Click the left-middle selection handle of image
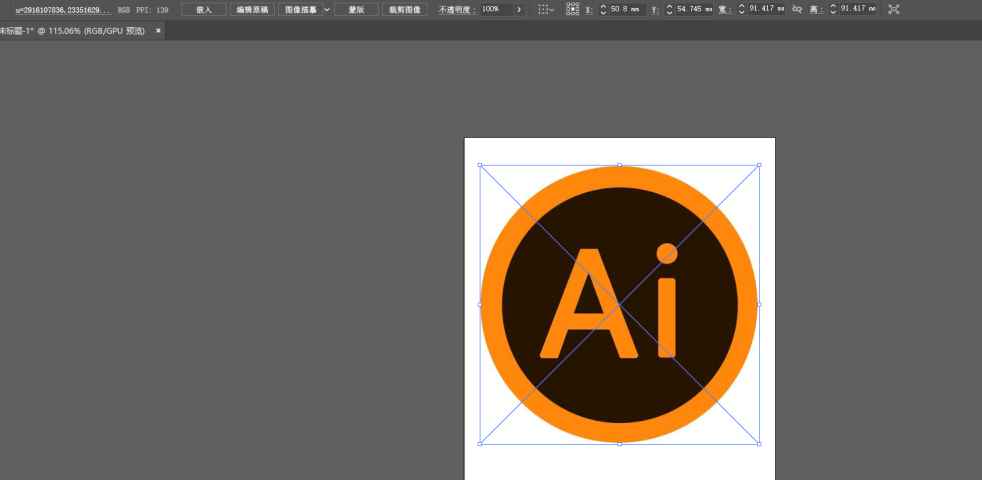Image resolution: width=982 pixels, height=480 pixels. click(x=480, y=305)
